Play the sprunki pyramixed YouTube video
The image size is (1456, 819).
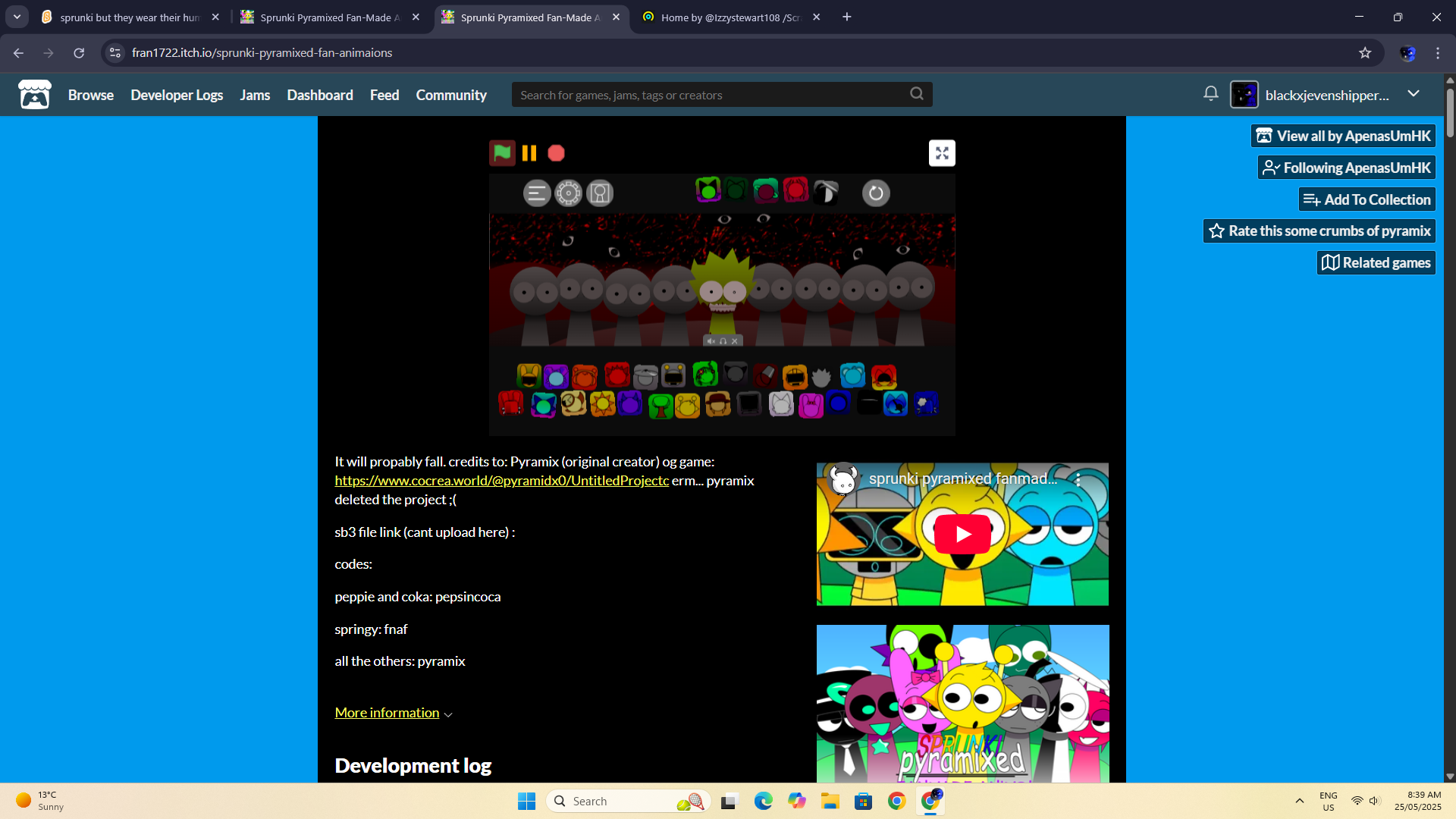tap(962, 535)
